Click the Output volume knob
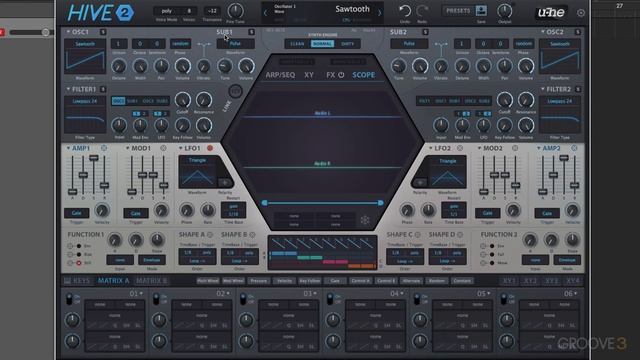 [x=504, y=11]
